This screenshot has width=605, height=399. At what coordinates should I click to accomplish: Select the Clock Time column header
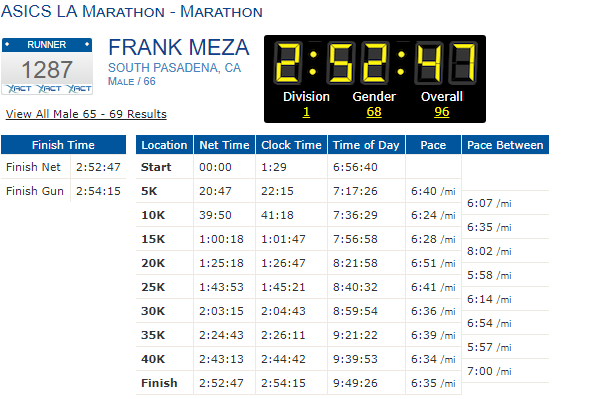tap(291, 145)
